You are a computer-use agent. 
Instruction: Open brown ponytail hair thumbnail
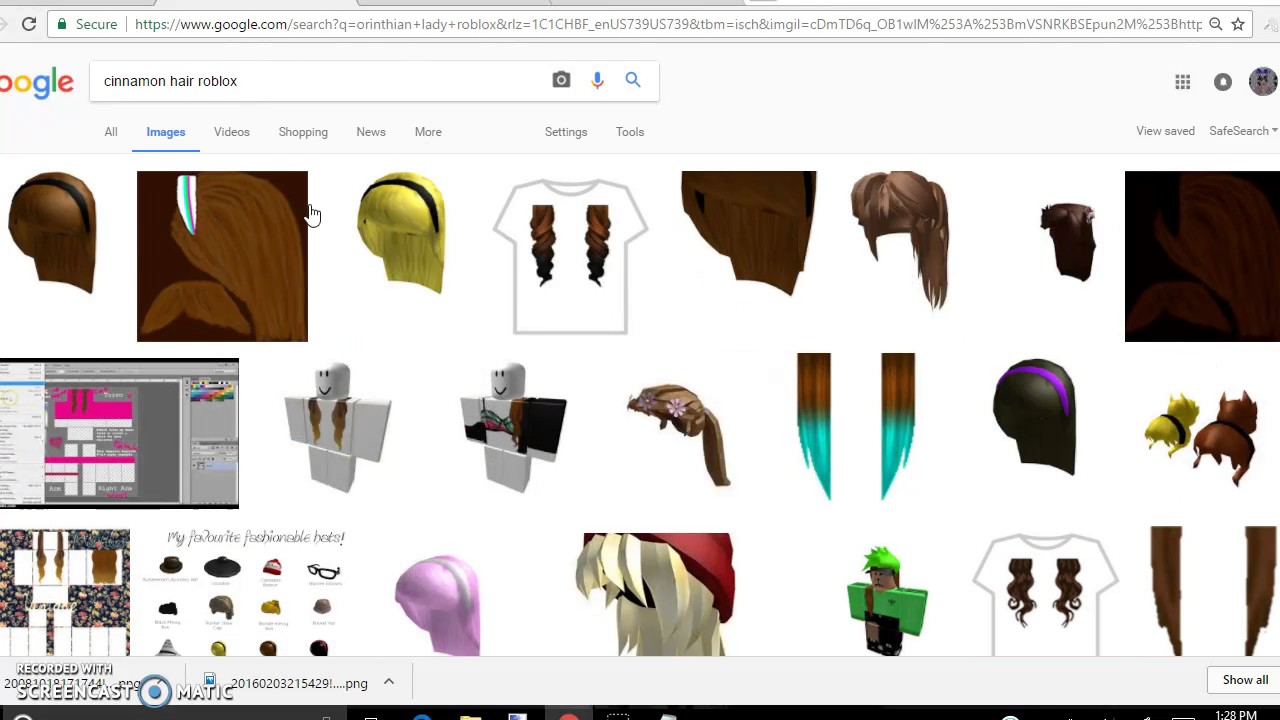point(900,241)
